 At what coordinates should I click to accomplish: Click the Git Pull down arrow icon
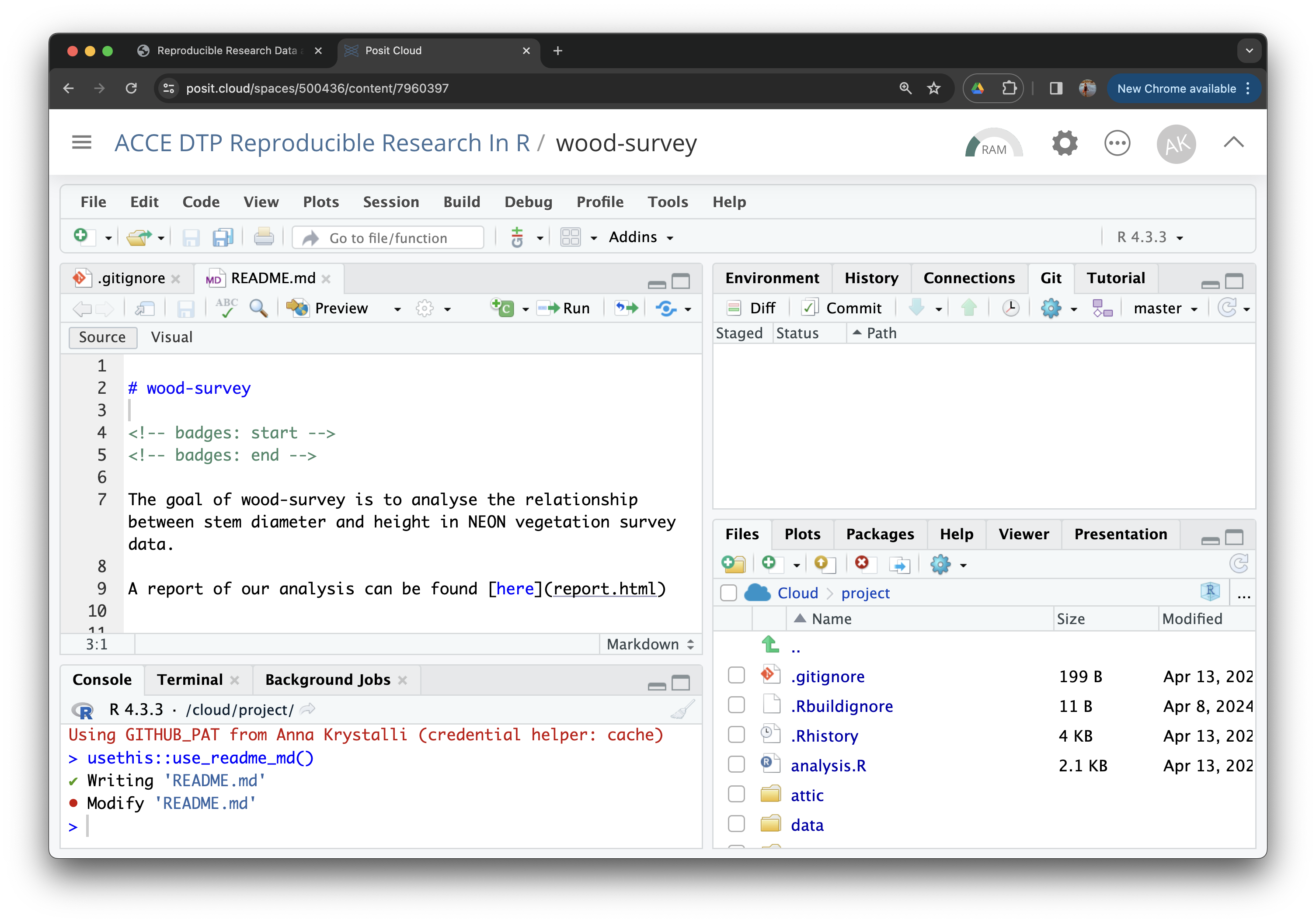[916, 308]
